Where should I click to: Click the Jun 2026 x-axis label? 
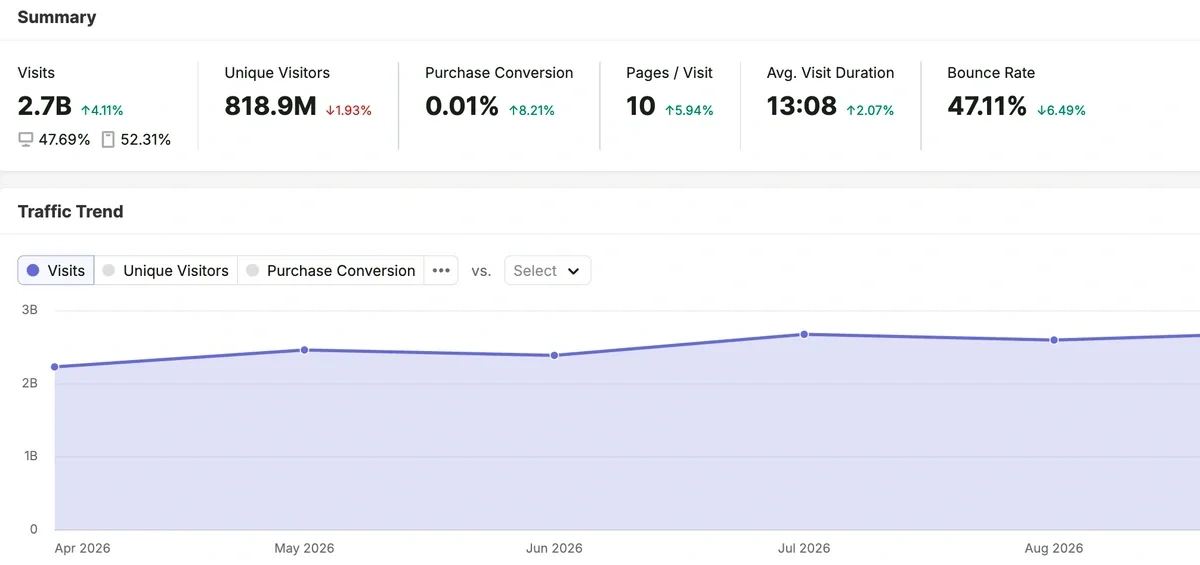(554, 548)
